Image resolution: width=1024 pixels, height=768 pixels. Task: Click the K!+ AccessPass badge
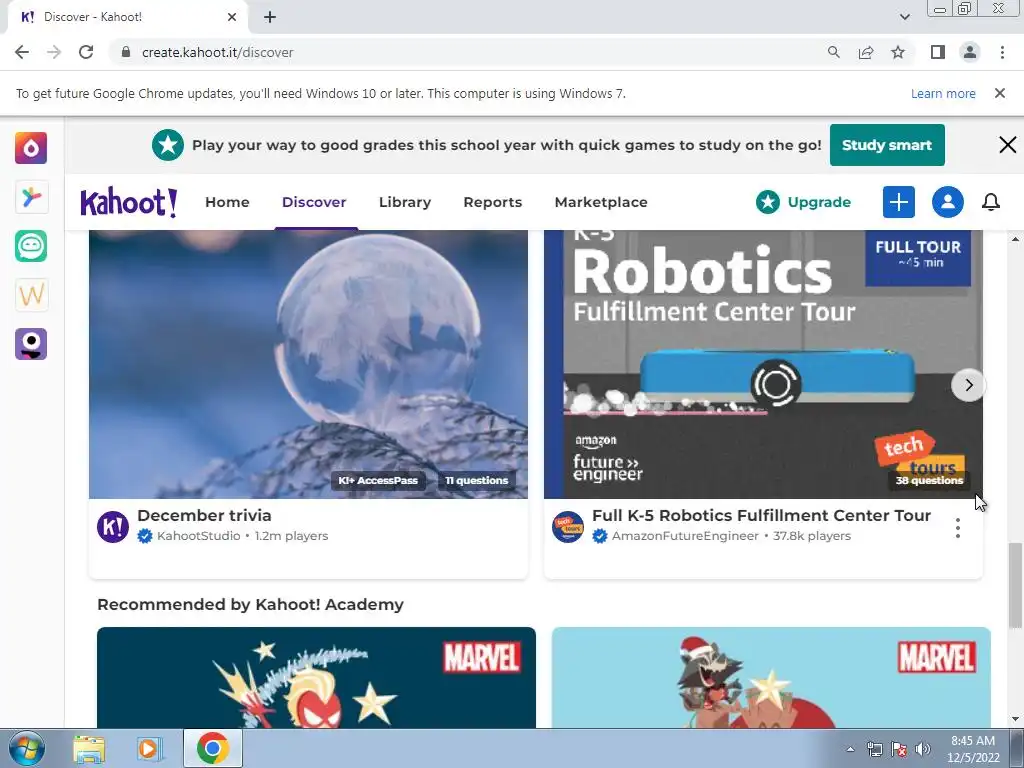point(378,481)
